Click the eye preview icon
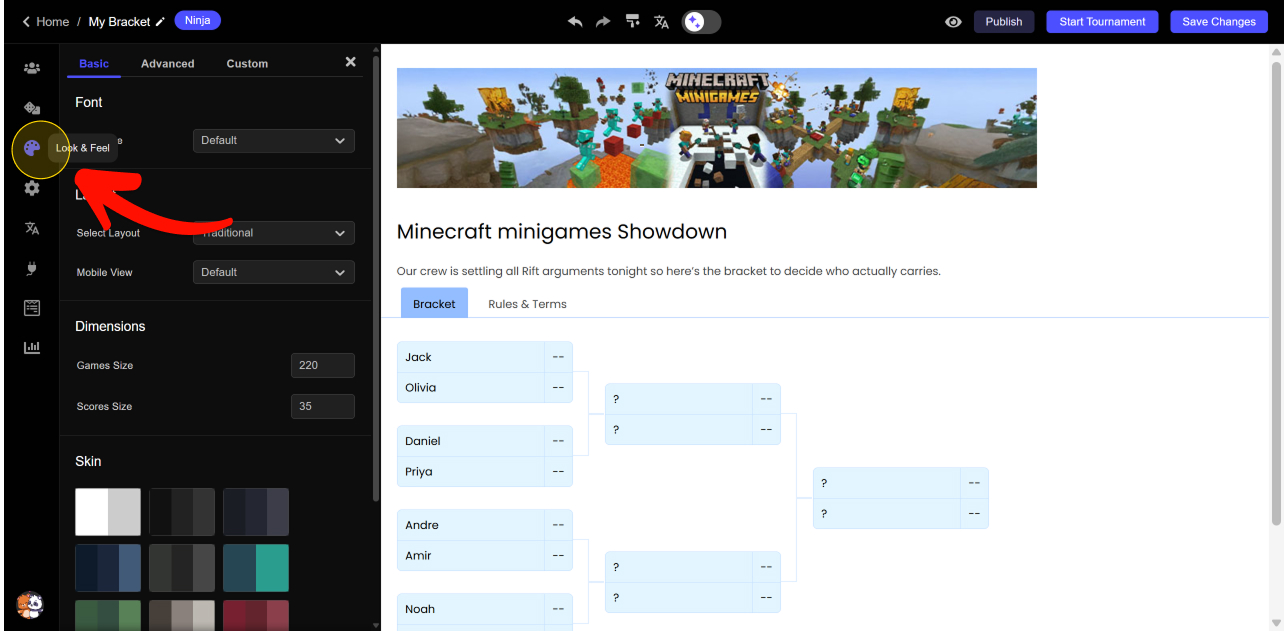1284x631 pixels. [x=953, y=21]
